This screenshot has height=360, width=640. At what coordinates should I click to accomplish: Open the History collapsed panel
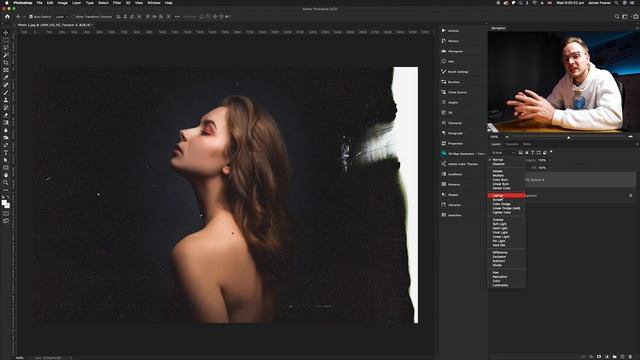[450, 41]
